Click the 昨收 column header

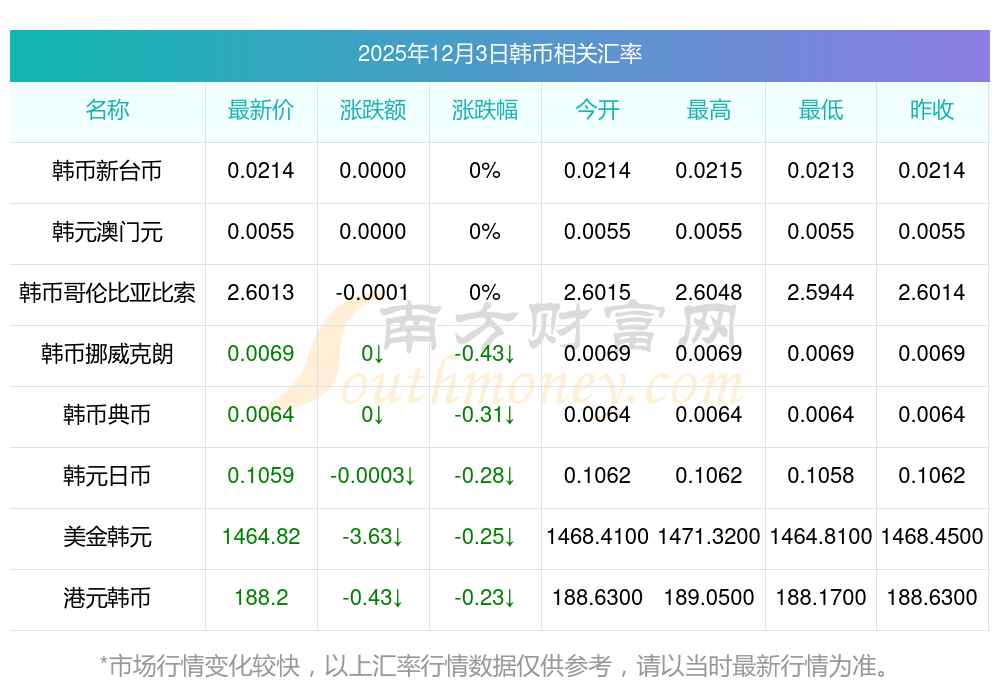(x=932, y=110)
